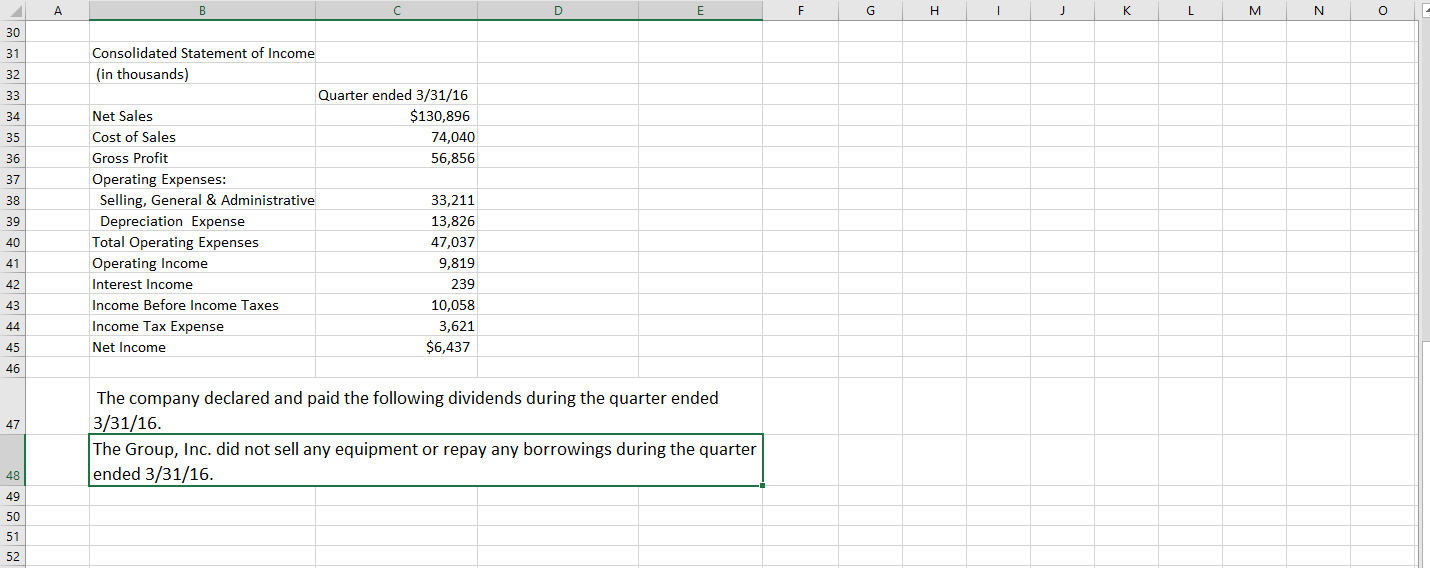Select column C header
This screenshot has width=1430, height=568.
396,10
